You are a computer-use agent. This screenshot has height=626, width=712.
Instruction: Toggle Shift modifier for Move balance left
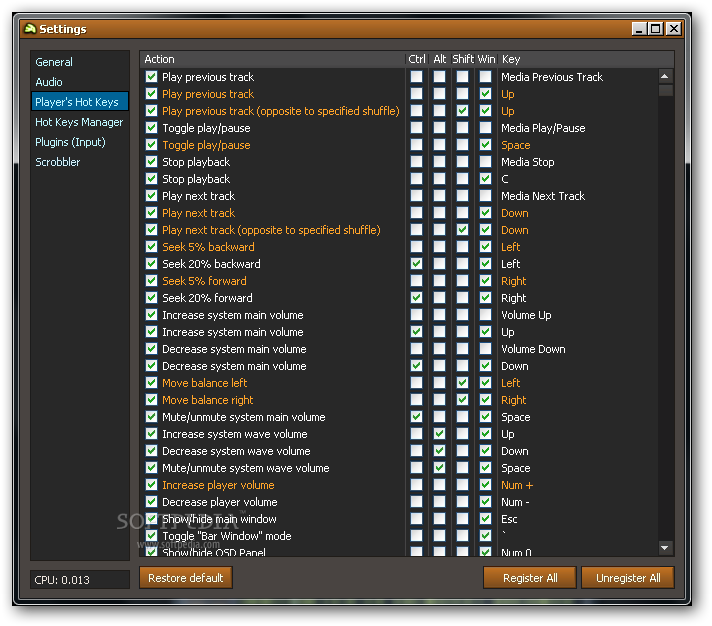(462, 383)
